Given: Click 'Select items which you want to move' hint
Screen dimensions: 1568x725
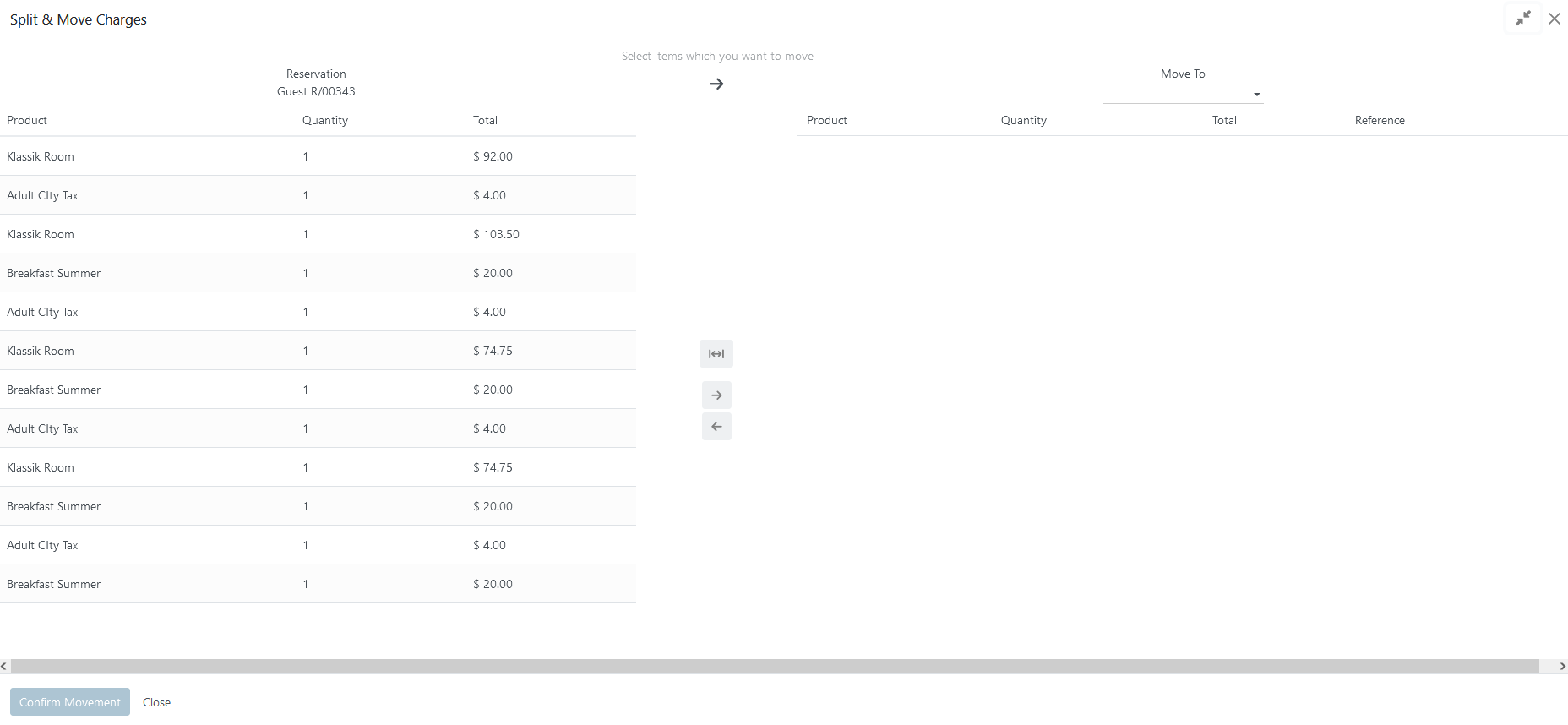Looking at the screenshot, I should click(717, 56).
